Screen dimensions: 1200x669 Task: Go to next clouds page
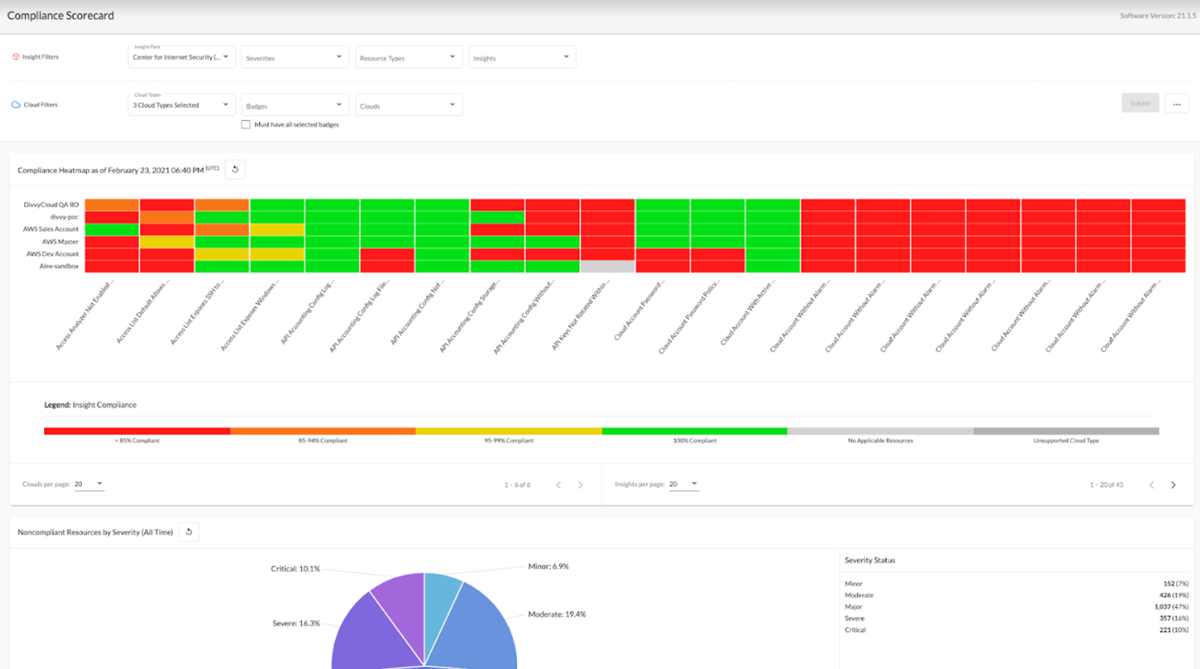580,485
